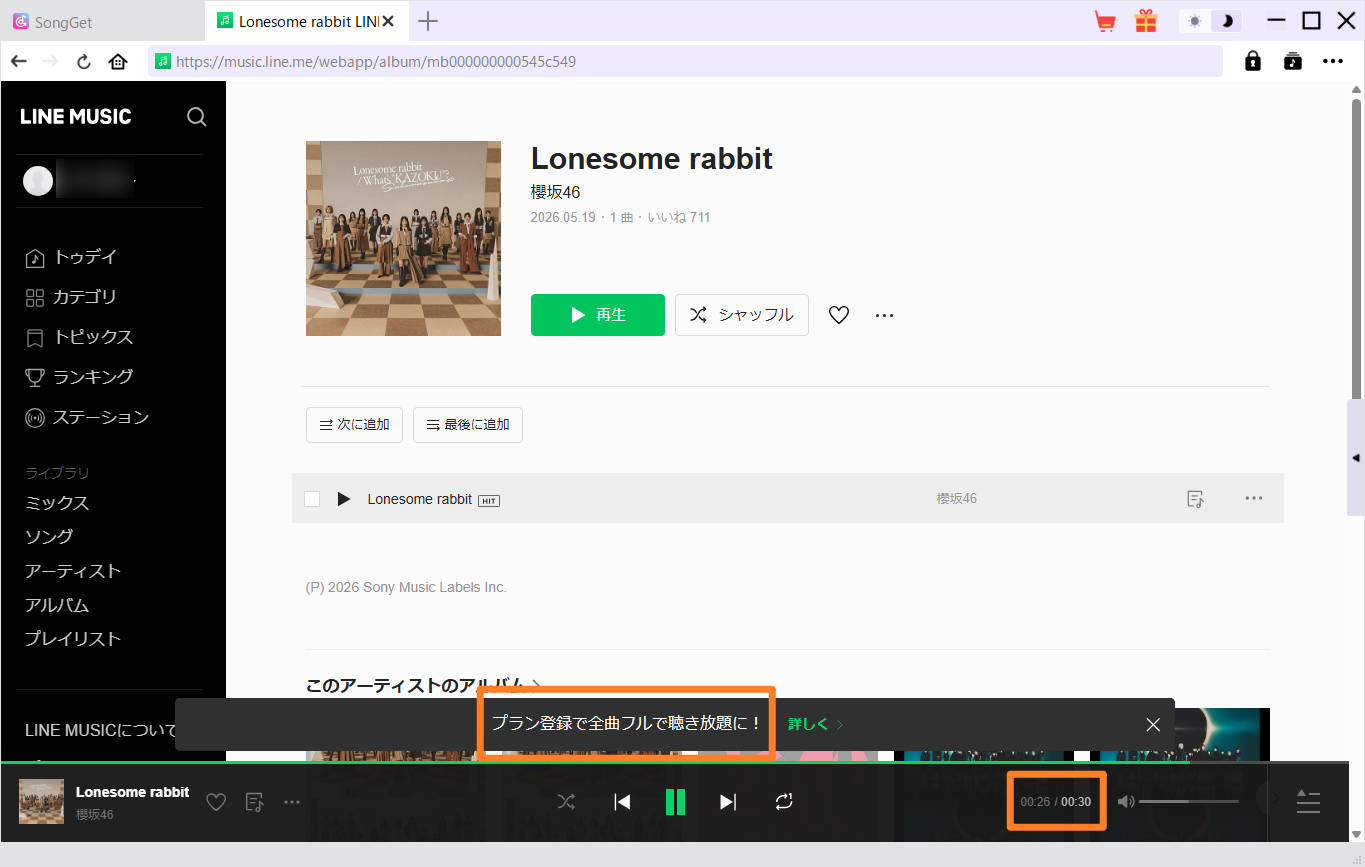Open アルバム in the library
This screenshot has width=1365, height=867.
click(x=57, y=605)
